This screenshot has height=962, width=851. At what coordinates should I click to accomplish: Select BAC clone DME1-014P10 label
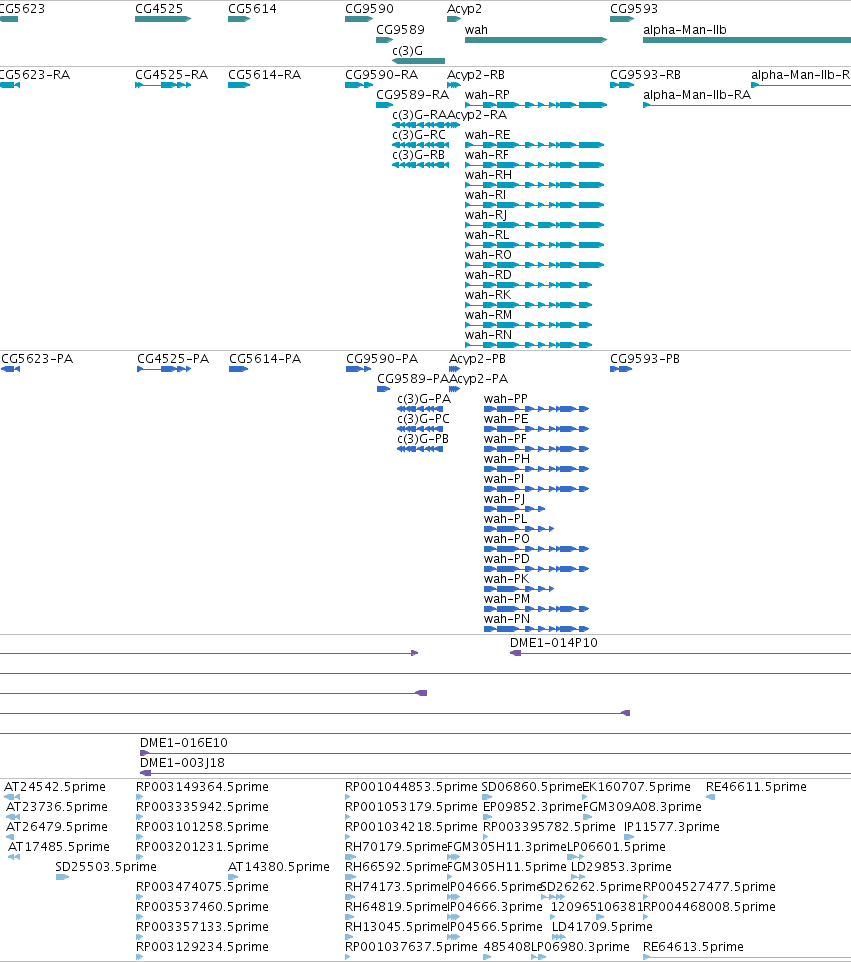pyautogui.click(x=554, y=642)
